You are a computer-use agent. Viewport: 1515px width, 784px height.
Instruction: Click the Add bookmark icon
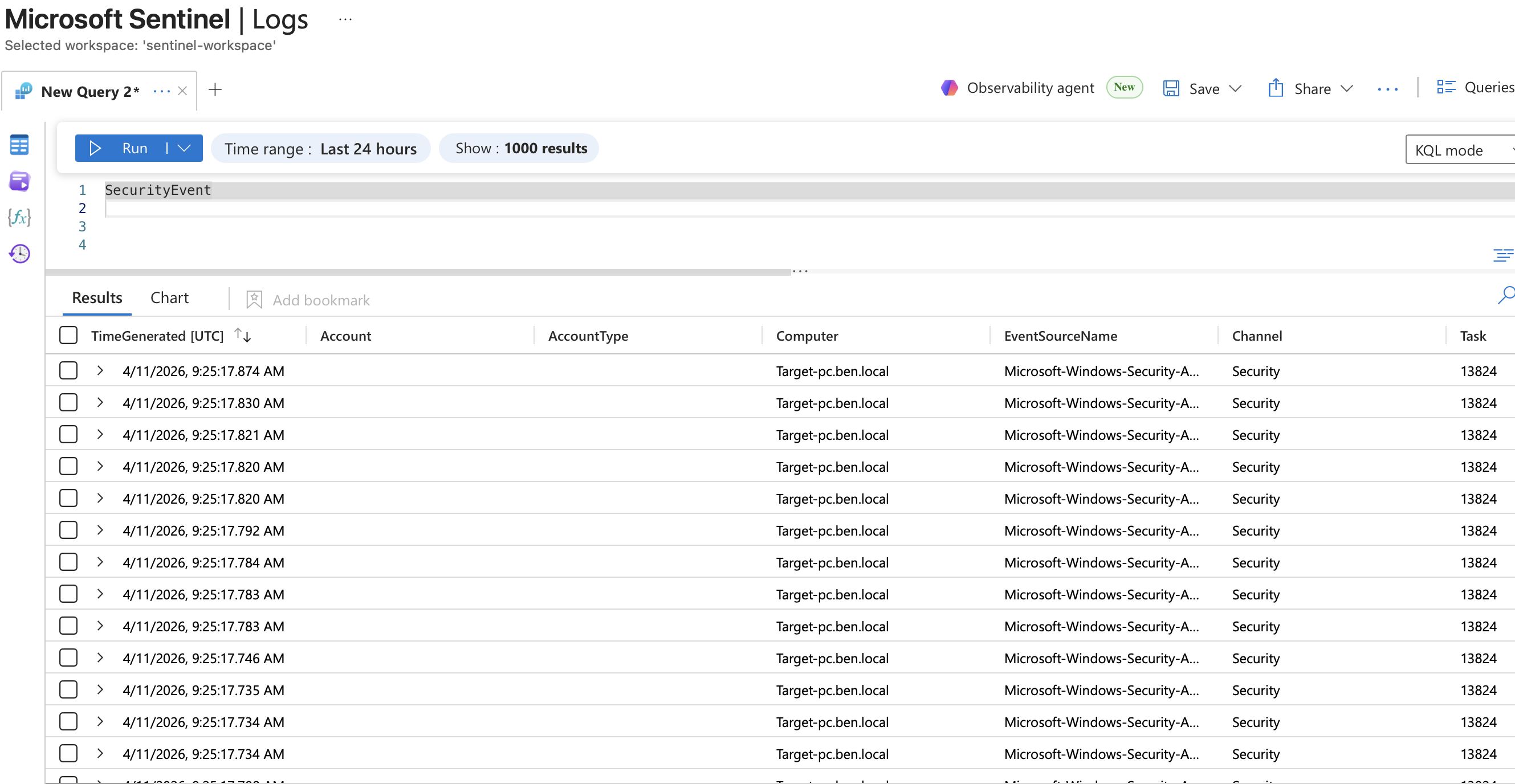[x=254, y=300]
